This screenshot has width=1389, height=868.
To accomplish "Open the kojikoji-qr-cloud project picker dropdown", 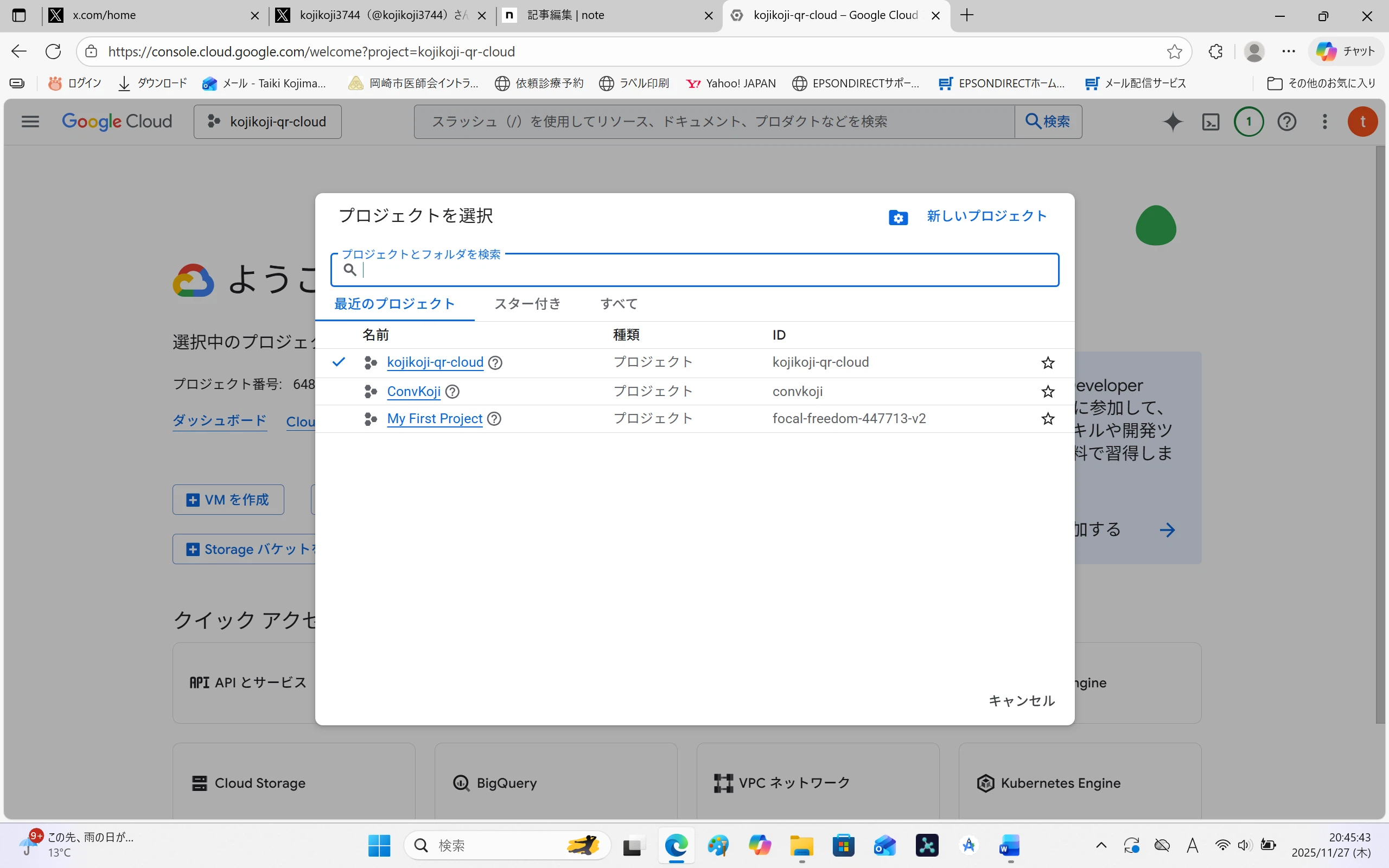I will point(267,122).
